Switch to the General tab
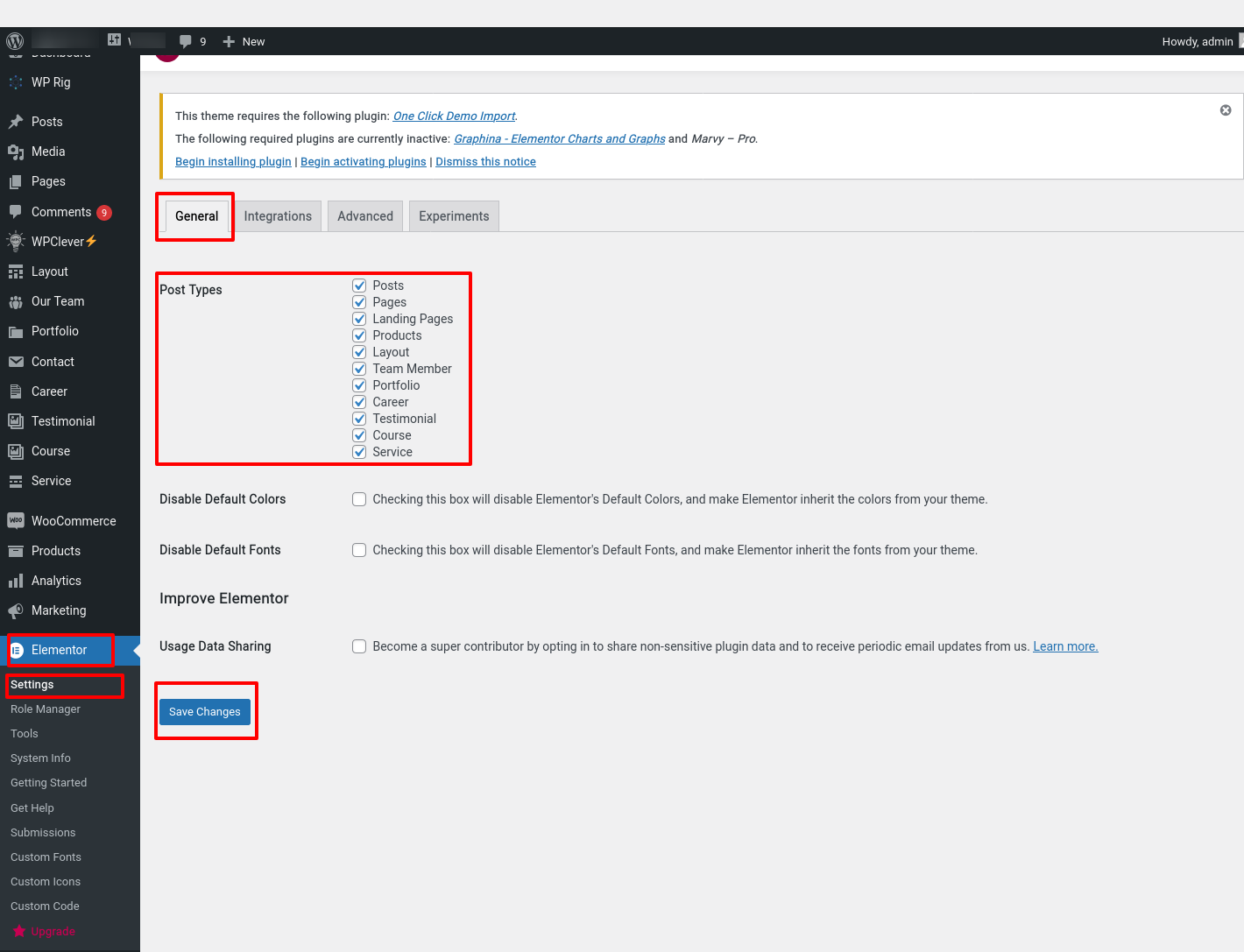 click(x=197, y=216)
